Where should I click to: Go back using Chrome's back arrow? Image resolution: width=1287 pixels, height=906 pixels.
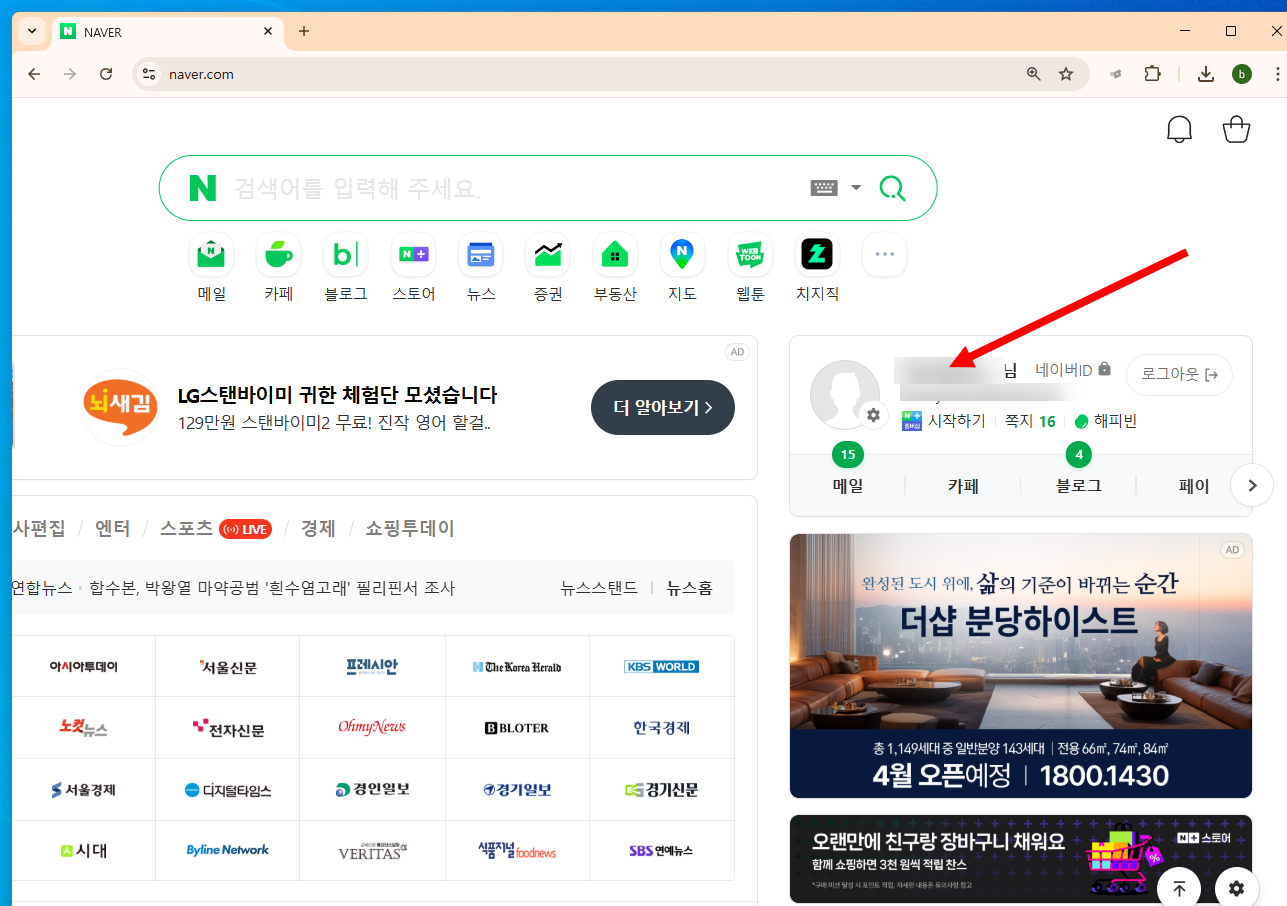tap(34, 74)
